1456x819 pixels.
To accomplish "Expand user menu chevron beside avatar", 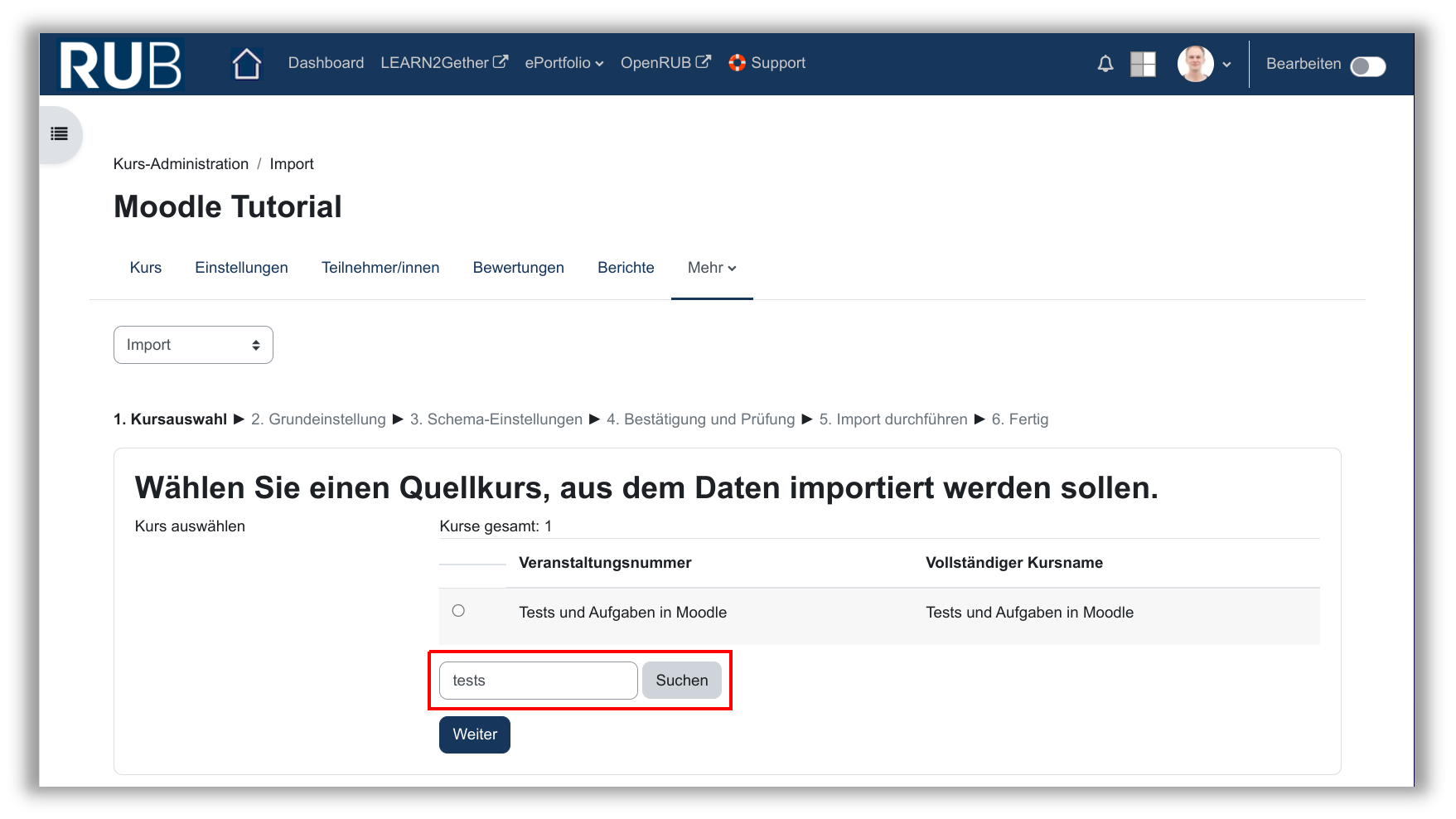I will [1226, 65].
